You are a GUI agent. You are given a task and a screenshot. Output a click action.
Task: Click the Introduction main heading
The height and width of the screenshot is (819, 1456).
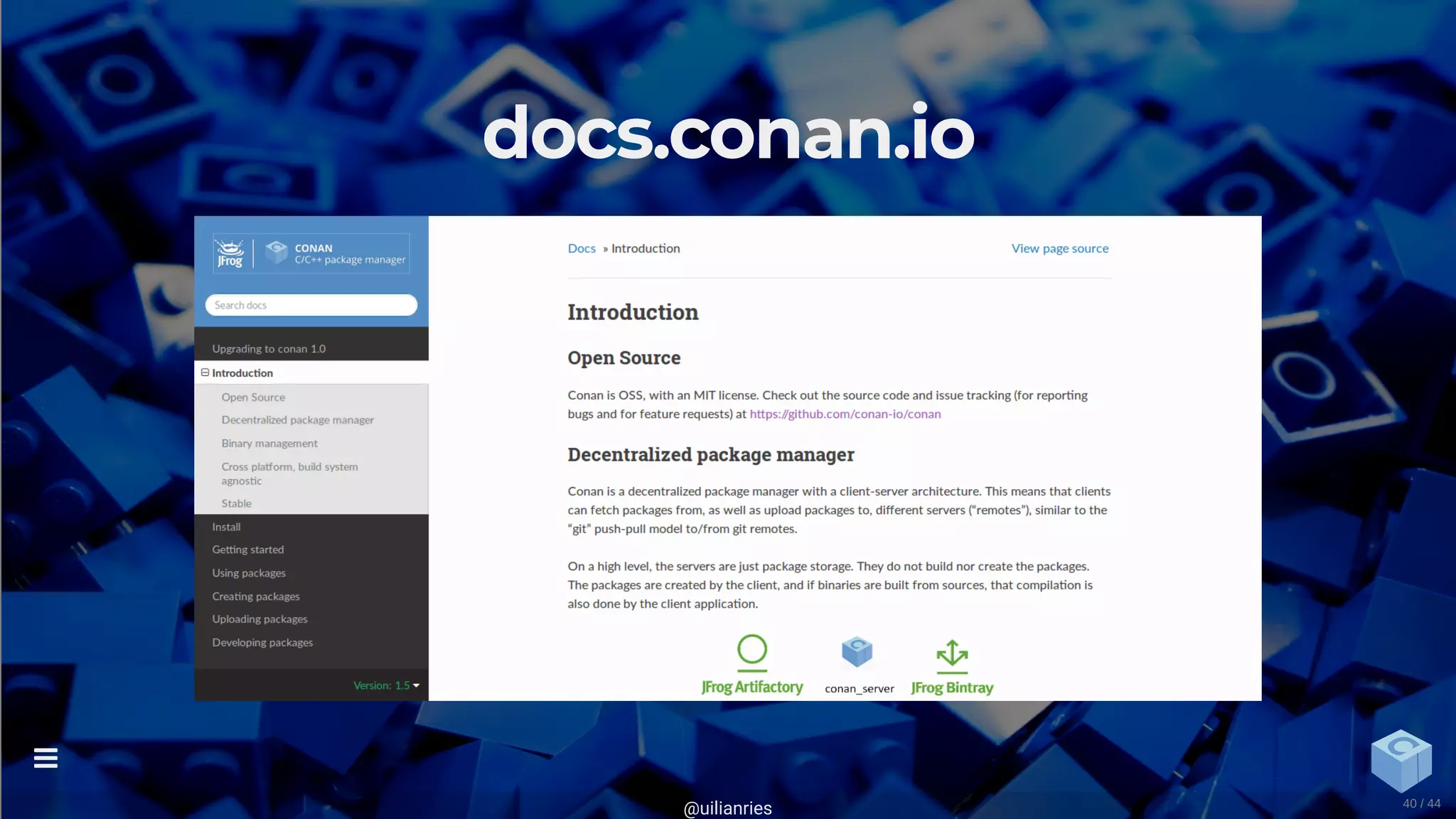633,312
